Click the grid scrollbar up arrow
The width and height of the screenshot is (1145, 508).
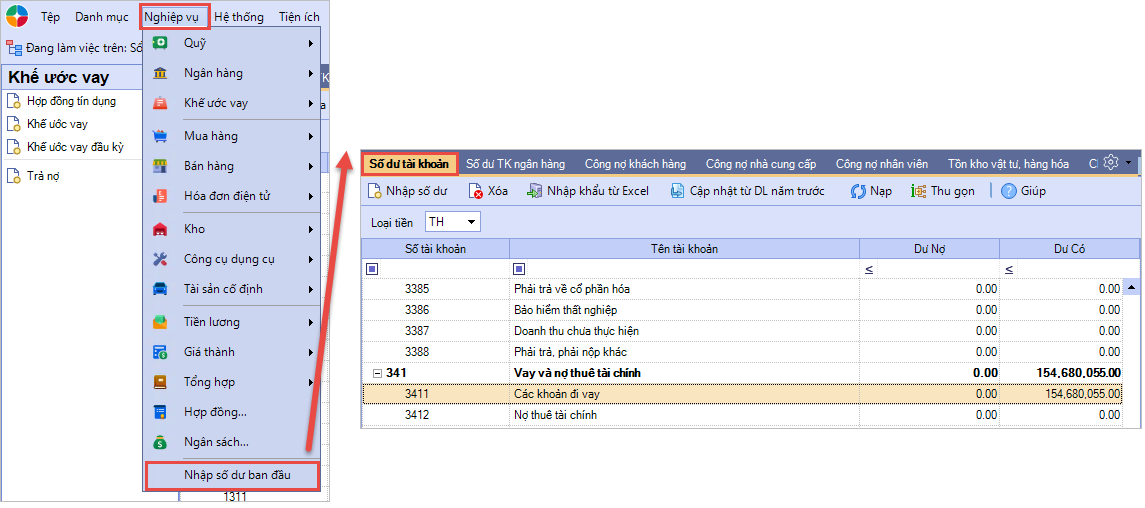click(x=1131, y=288)
